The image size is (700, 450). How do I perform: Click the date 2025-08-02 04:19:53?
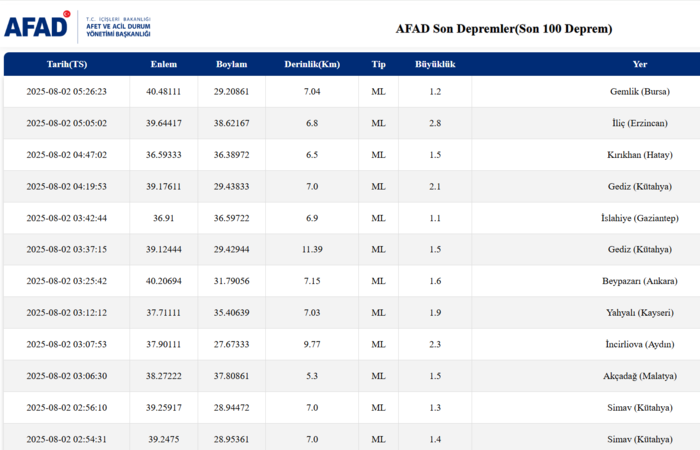67,187
